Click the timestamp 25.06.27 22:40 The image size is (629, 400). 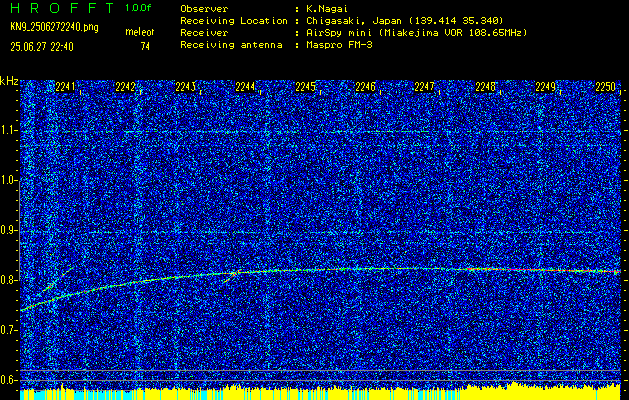[42, 47]
